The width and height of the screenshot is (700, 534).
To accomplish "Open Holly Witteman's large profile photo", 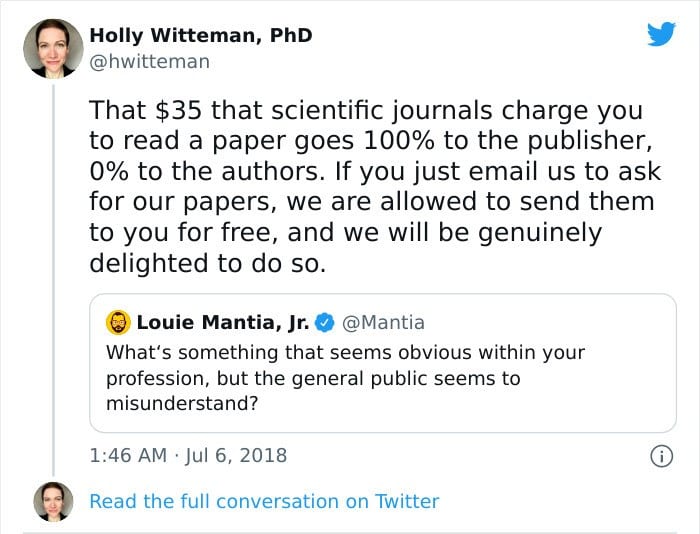I will (x=53, y=48).
